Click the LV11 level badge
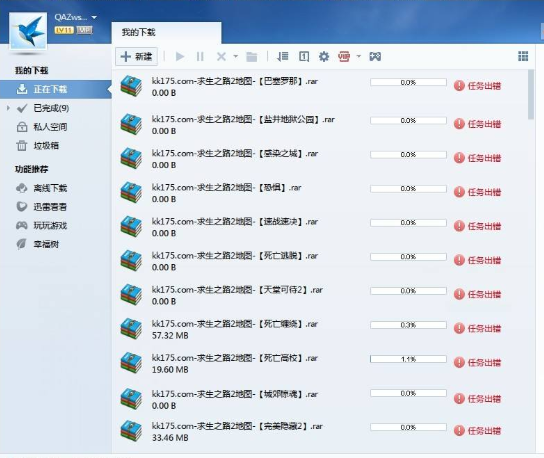 64,31
